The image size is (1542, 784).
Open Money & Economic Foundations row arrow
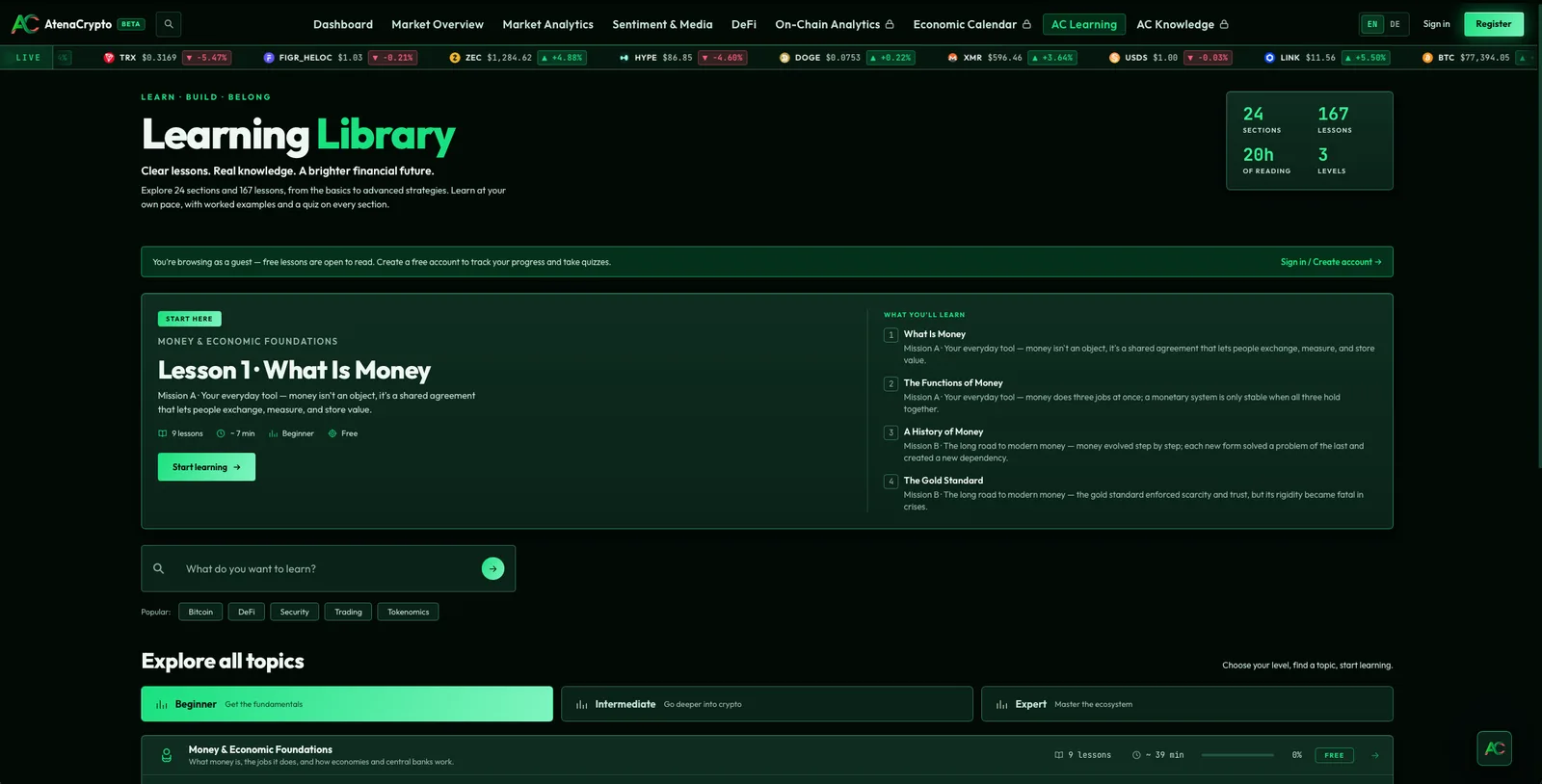[x=1375, y=755]
